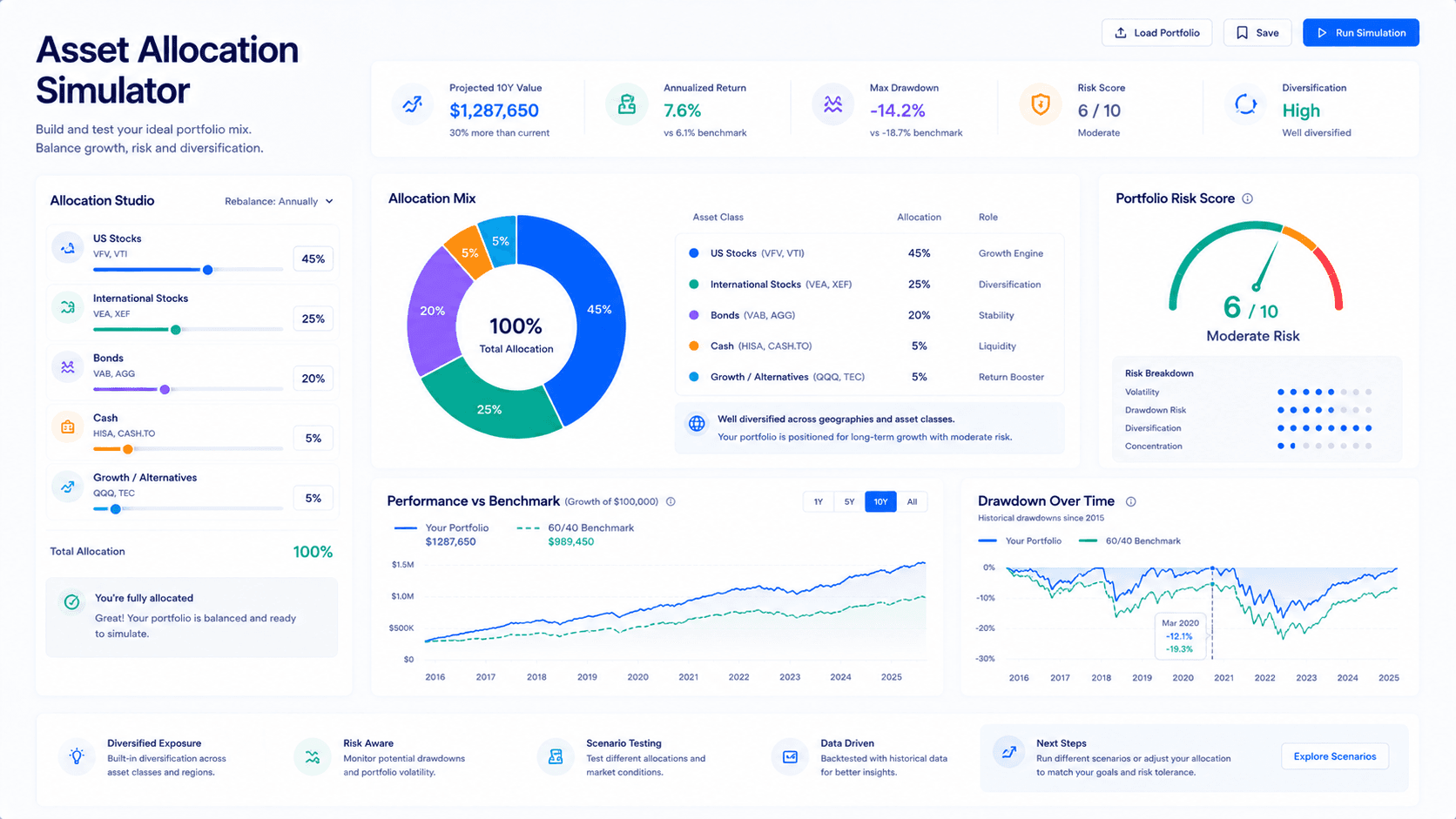Screen dimensions: 1456x819
Task: Click the 60/40 Benchmark legend in performance chart
Action: [576, 534]
